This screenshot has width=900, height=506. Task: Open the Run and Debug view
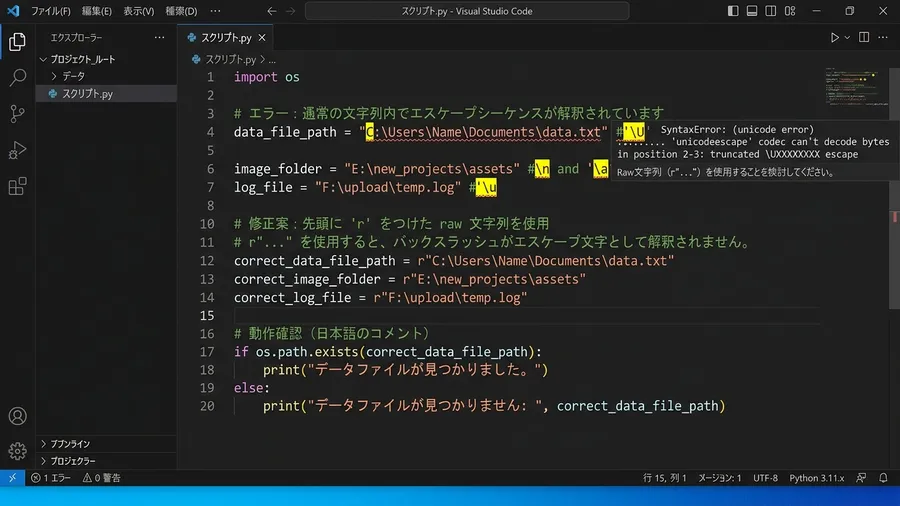[x=17, y=150]
